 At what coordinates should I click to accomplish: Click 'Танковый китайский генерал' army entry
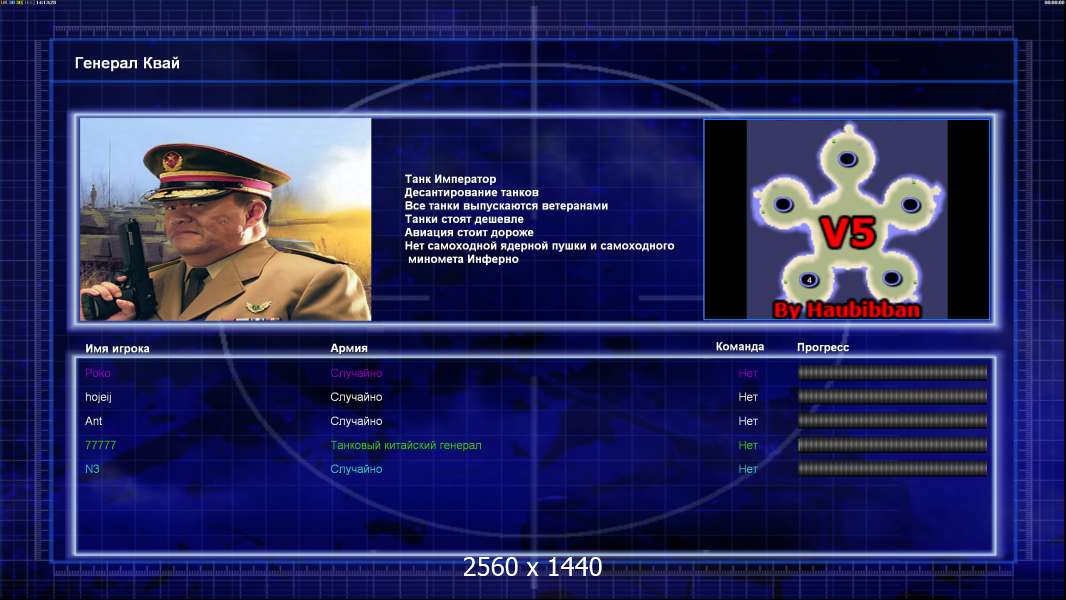[x=406, y=445]
